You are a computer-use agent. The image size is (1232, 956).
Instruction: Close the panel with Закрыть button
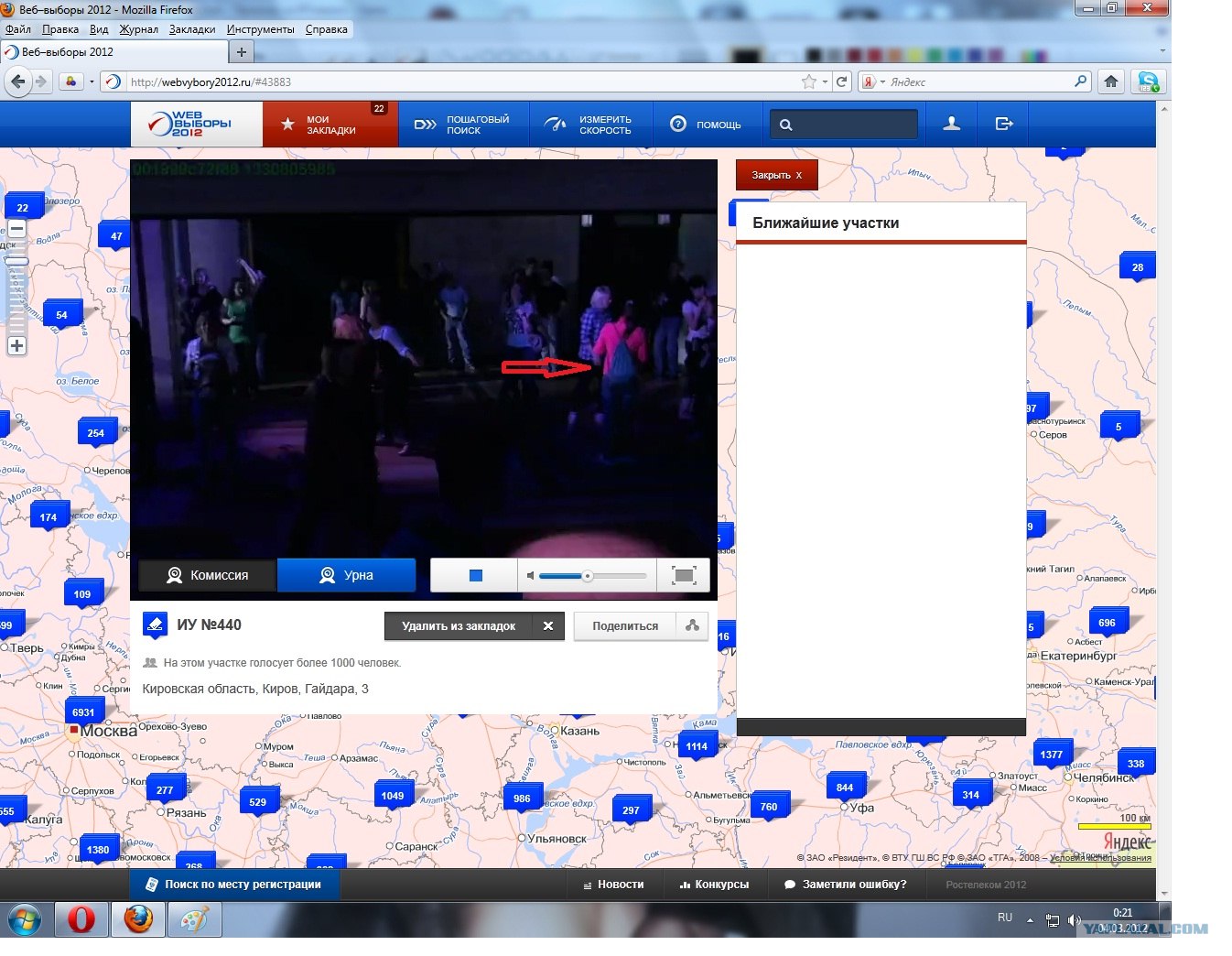(x=776, y=175)
